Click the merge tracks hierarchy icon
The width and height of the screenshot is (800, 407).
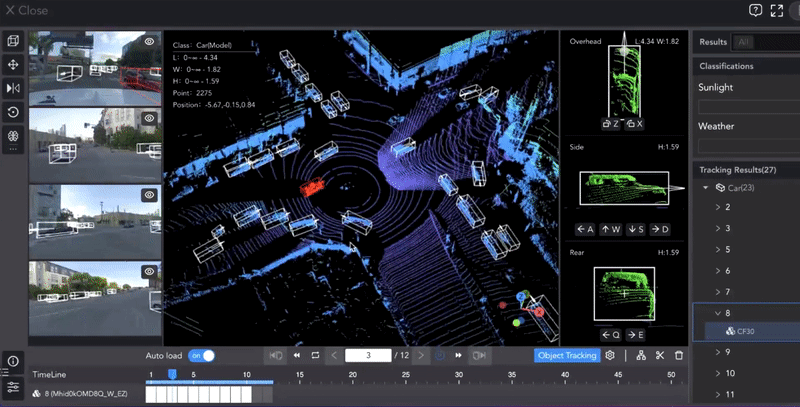click(641, 355)
